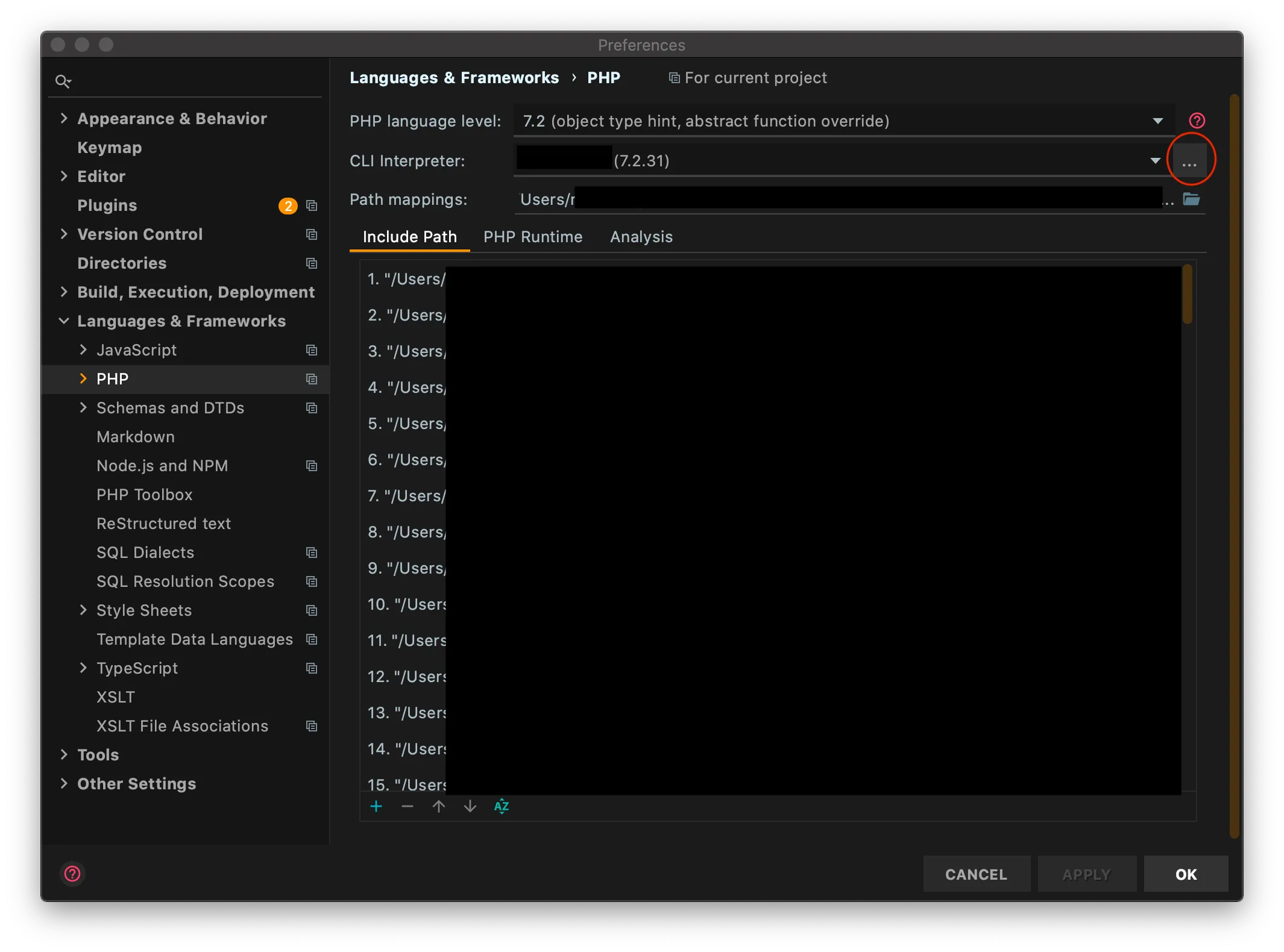Move include path up with arrow icon
1284x952 pixels.
click(x=439, y=806)
